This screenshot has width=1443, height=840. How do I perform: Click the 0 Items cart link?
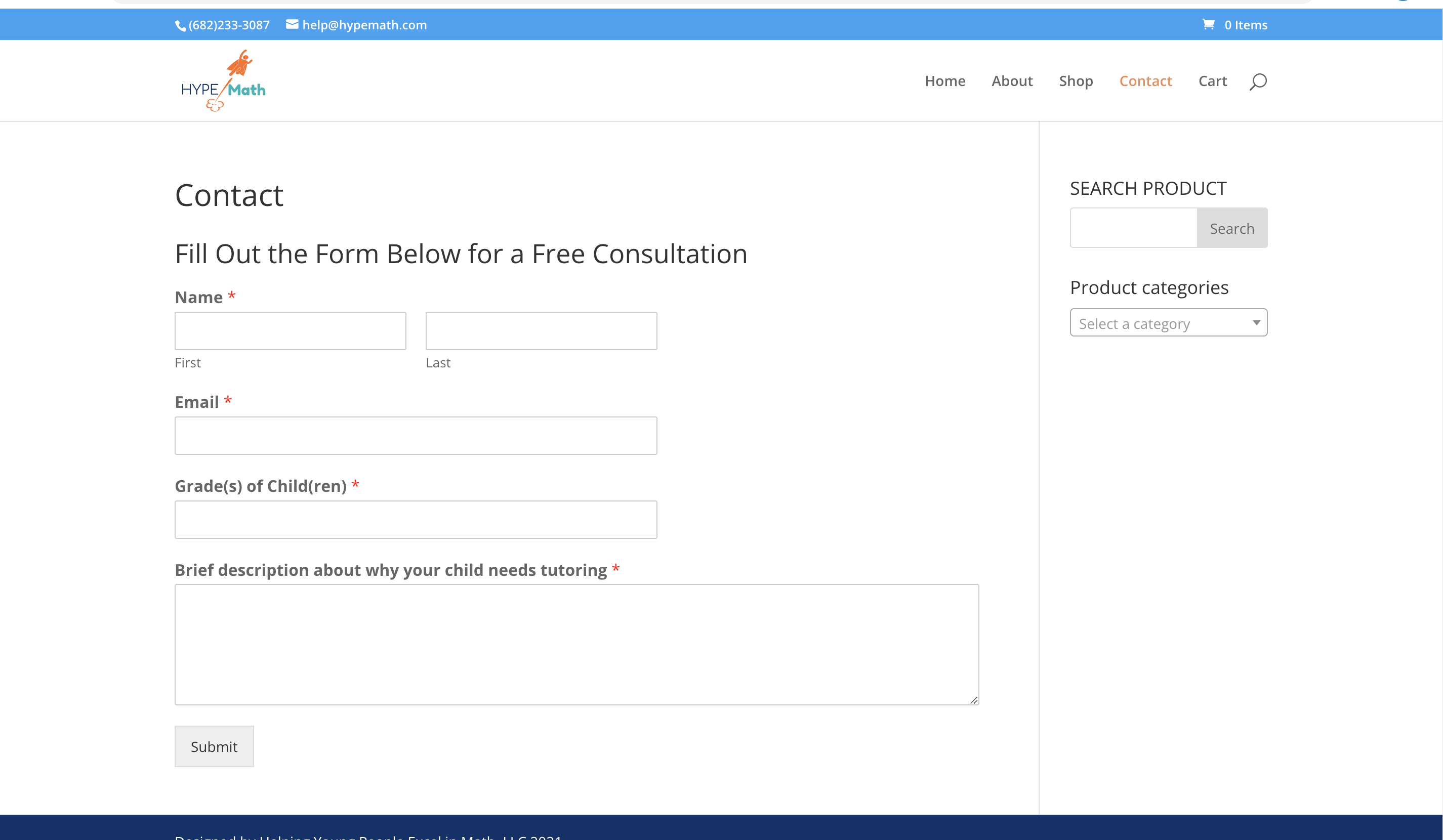tap(1246, 25)
